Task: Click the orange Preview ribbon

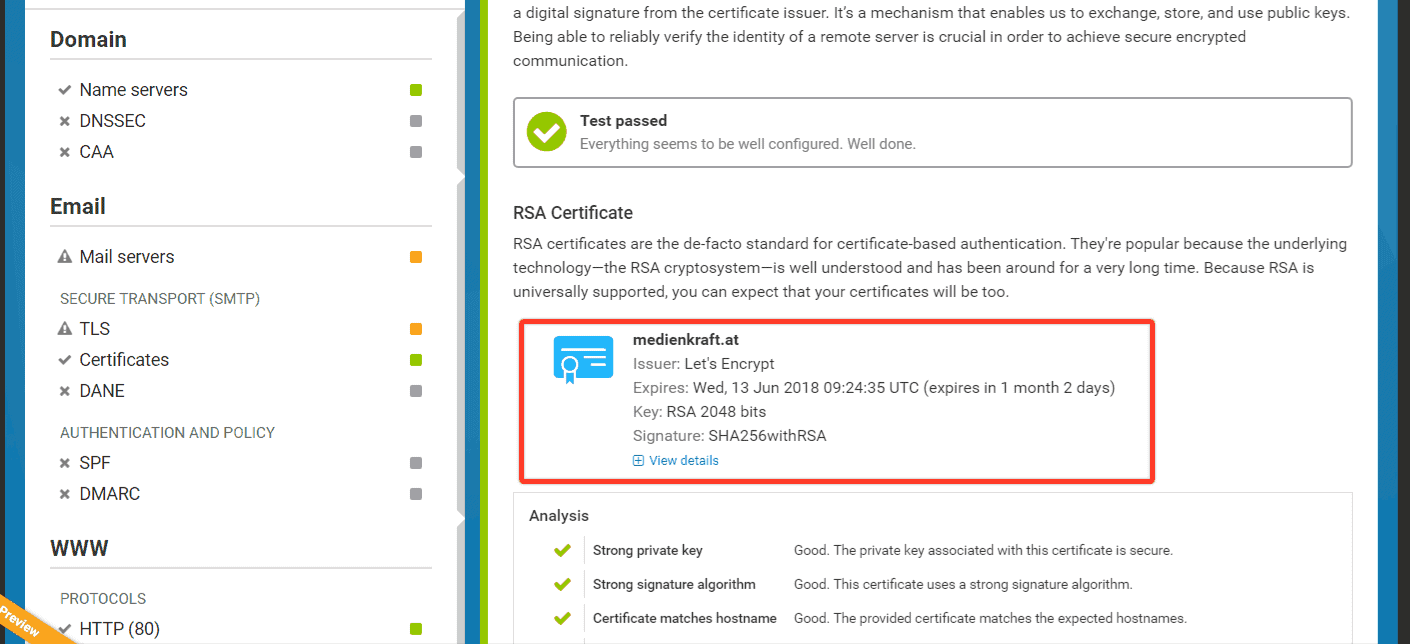Action: (x=22, y=622)
